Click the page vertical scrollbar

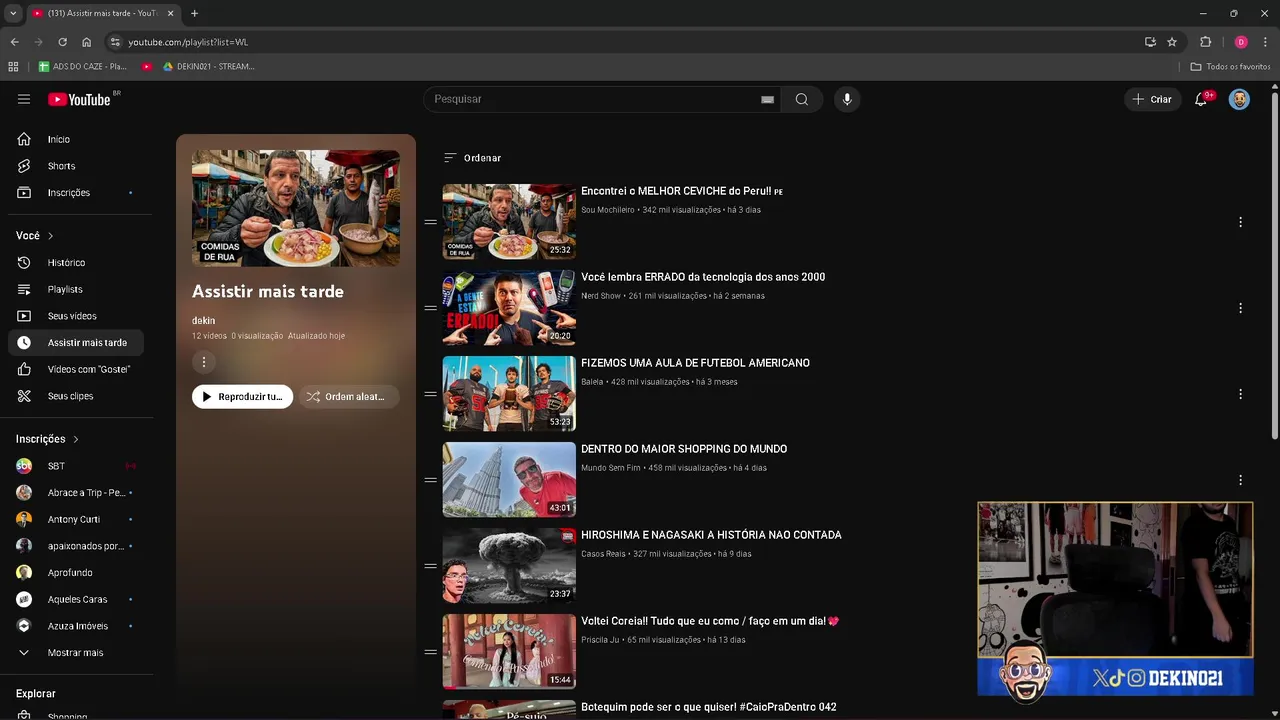click(x=1274, y=265)
